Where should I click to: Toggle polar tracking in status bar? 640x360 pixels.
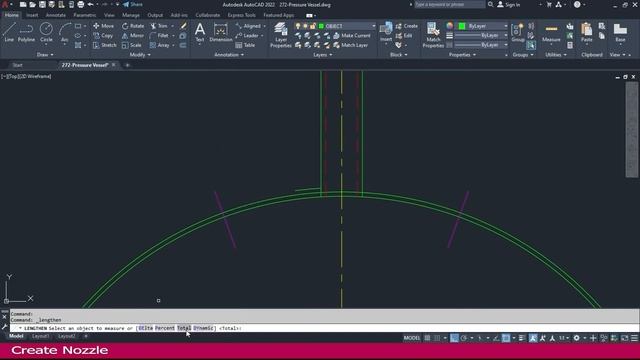(x=464, y=338)
